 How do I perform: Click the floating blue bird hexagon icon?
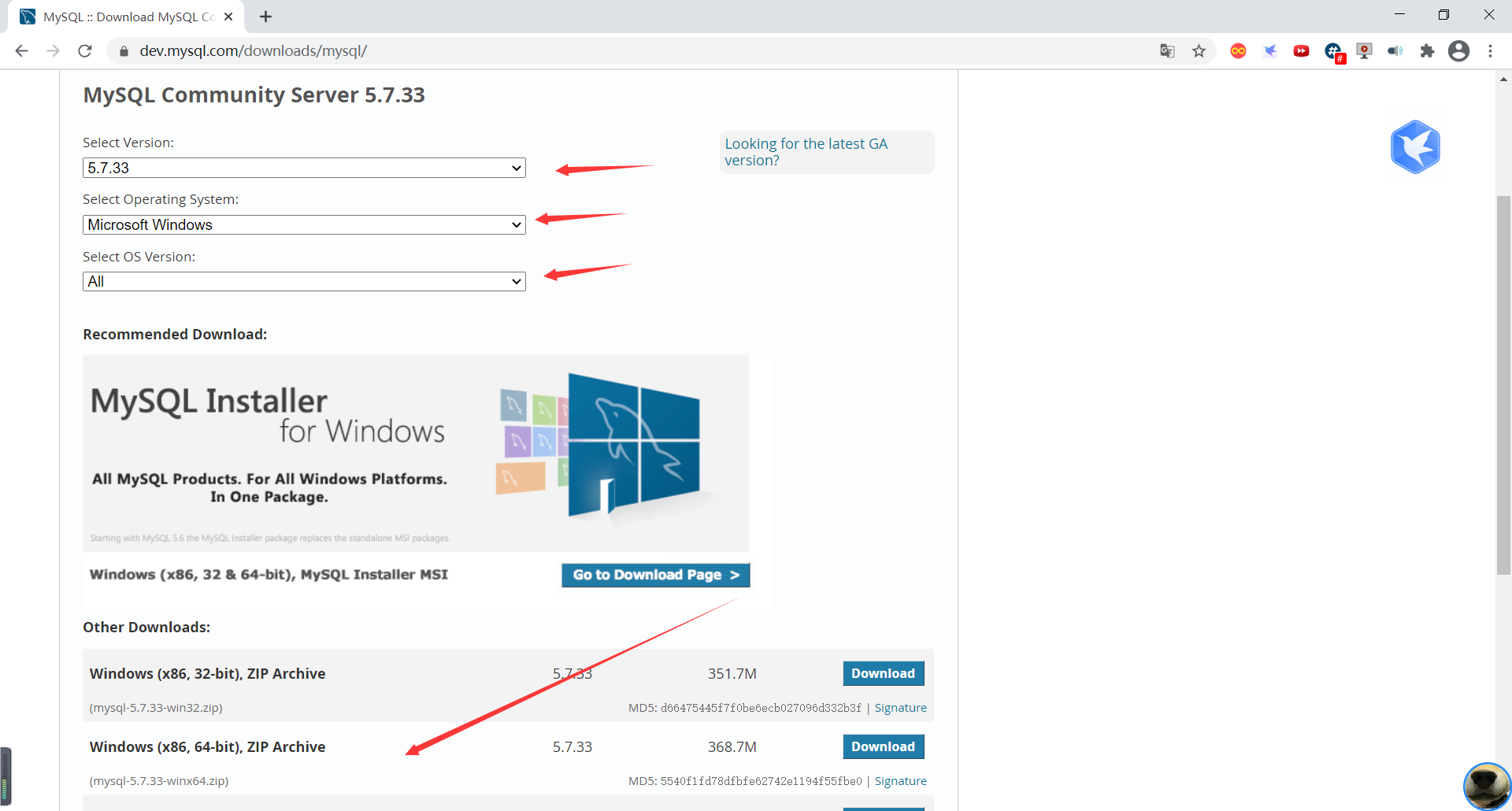pos(1415,147)
